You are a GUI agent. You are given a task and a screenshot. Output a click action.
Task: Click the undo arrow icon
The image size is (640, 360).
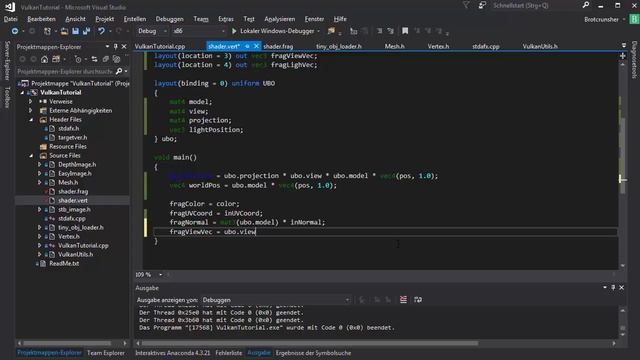pos(101,31)
